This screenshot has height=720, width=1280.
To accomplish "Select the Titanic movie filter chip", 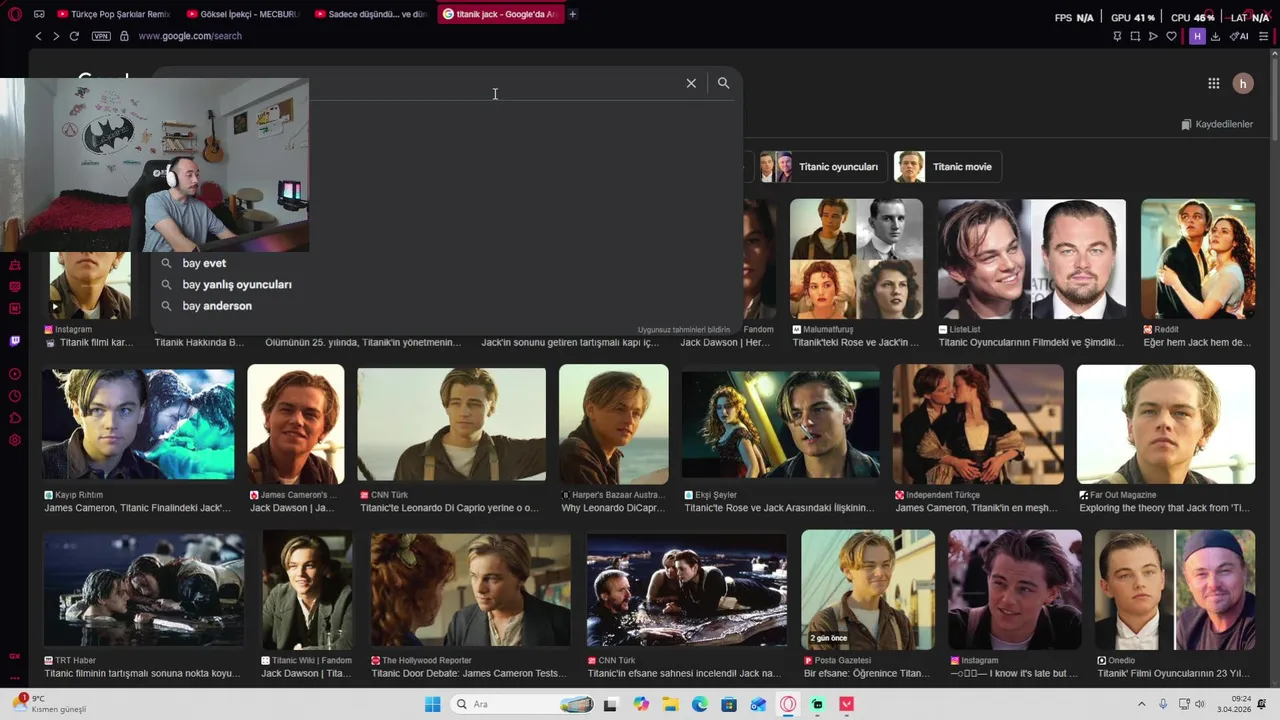I will (x=948, y=167).
